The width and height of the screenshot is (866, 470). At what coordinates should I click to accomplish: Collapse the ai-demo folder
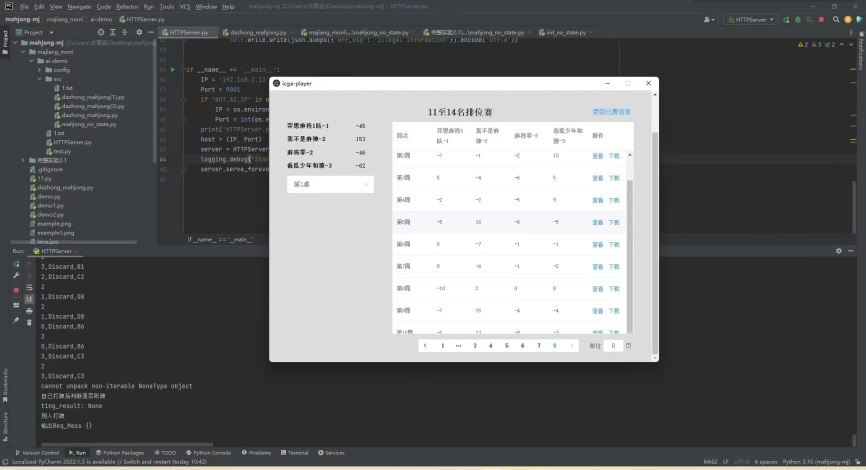tap(32, 61)
